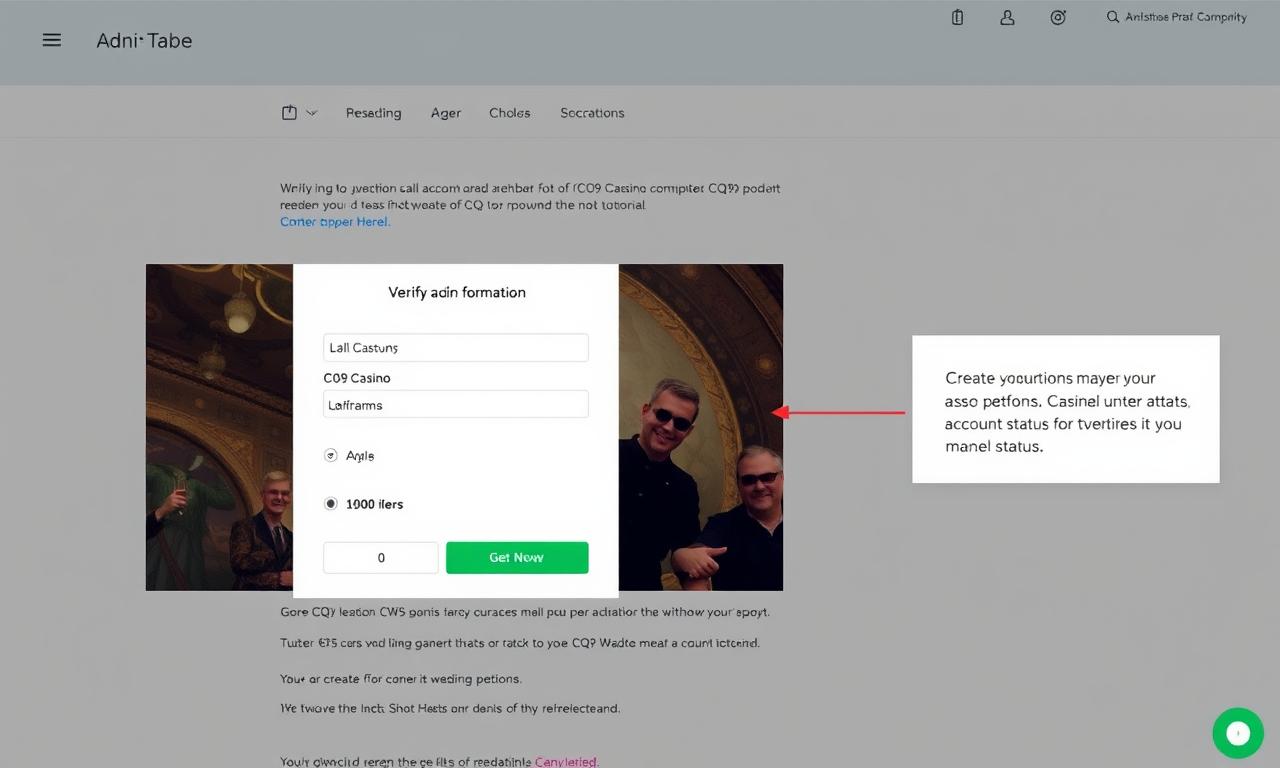Expand the chevron dropdown beside box icon
The image size is (1280, 768).
coord(312,113)
